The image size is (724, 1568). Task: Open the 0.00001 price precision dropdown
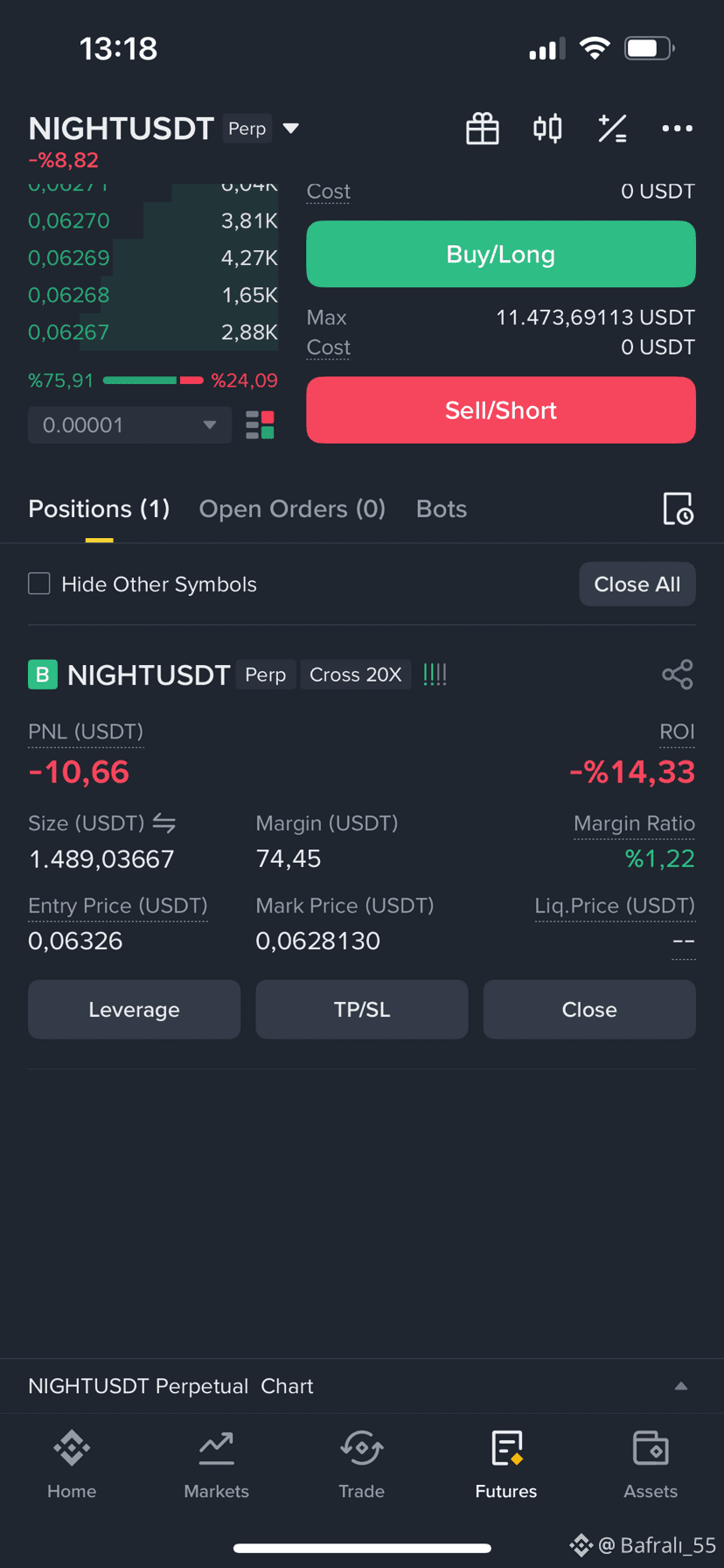point(129,425)
